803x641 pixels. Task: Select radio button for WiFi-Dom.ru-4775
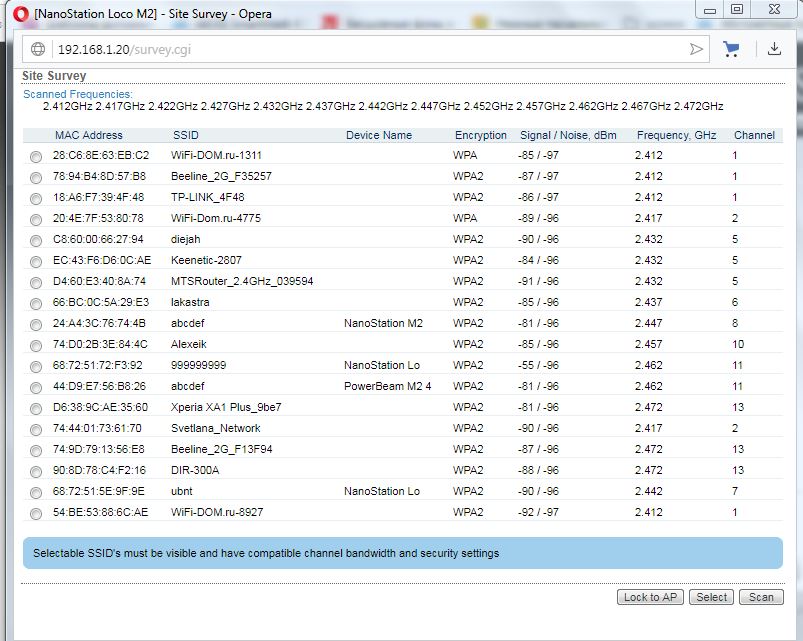point(36,220)
